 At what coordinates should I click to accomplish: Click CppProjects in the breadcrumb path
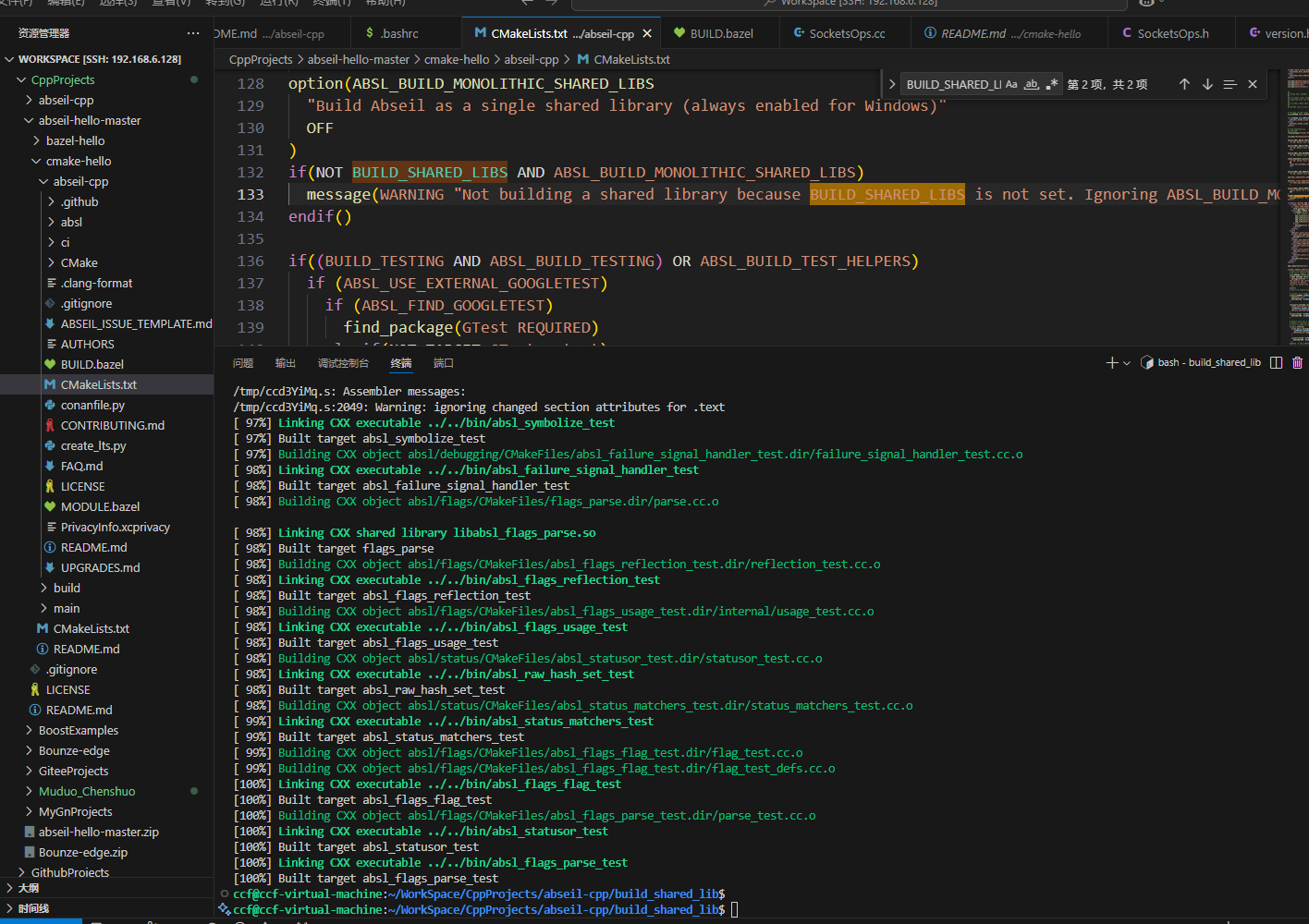pos(261,59)
